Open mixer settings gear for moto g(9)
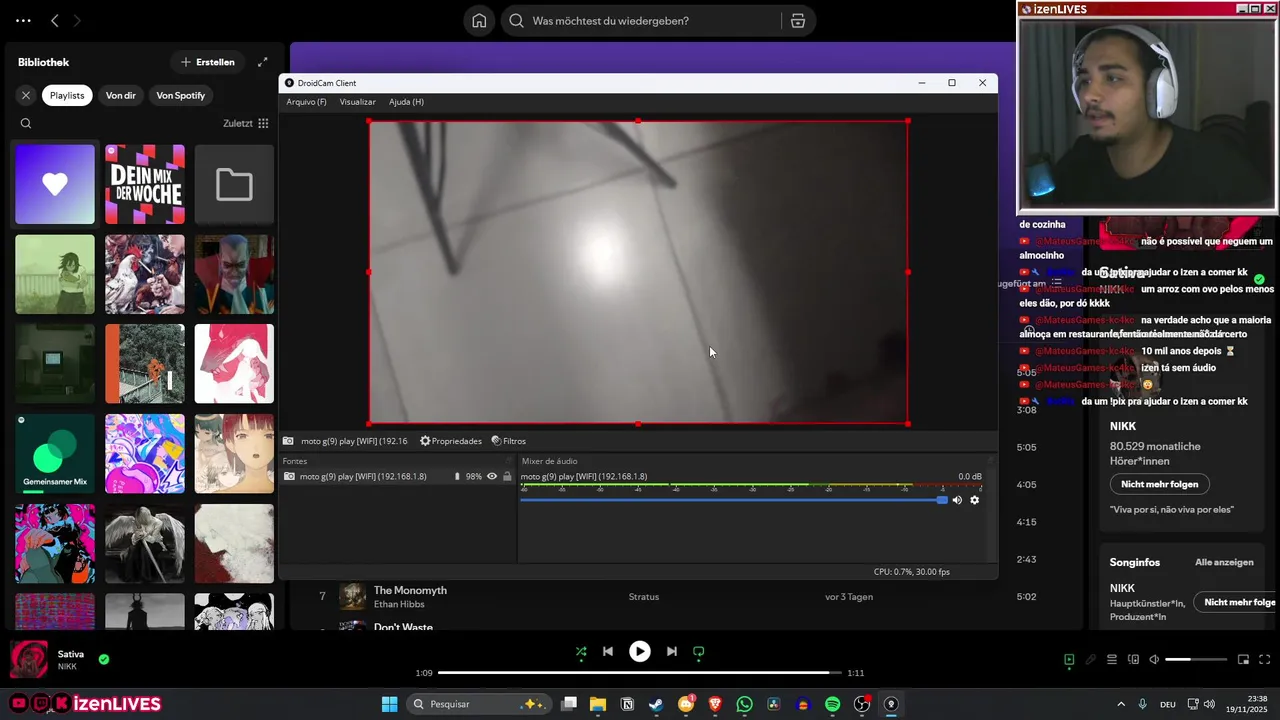The image size is (1280, 720). coord(975,500)
